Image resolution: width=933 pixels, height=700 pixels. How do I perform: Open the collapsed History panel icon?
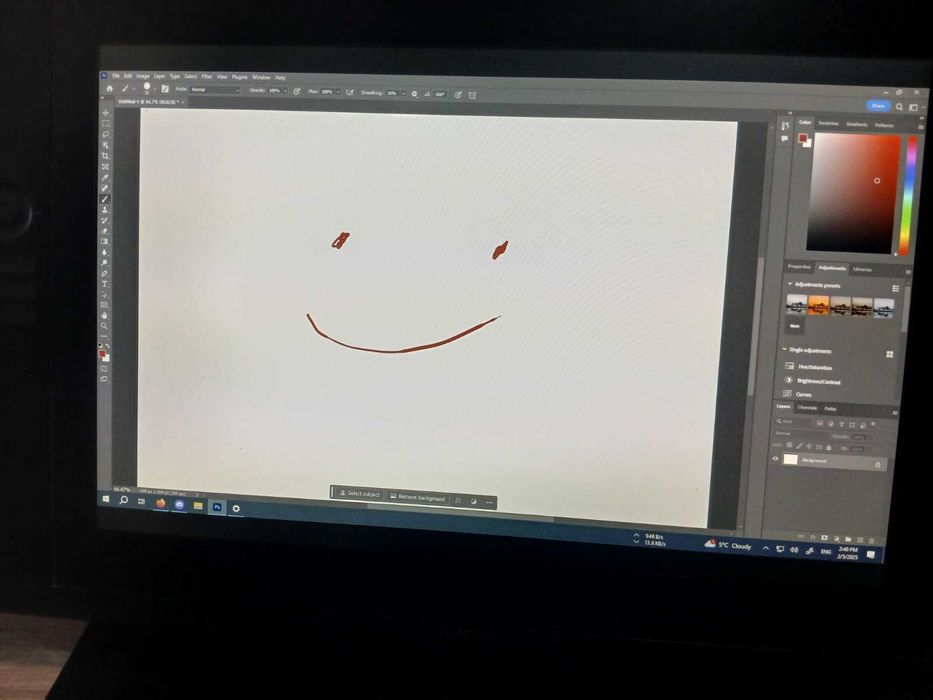tap(785, 126)
